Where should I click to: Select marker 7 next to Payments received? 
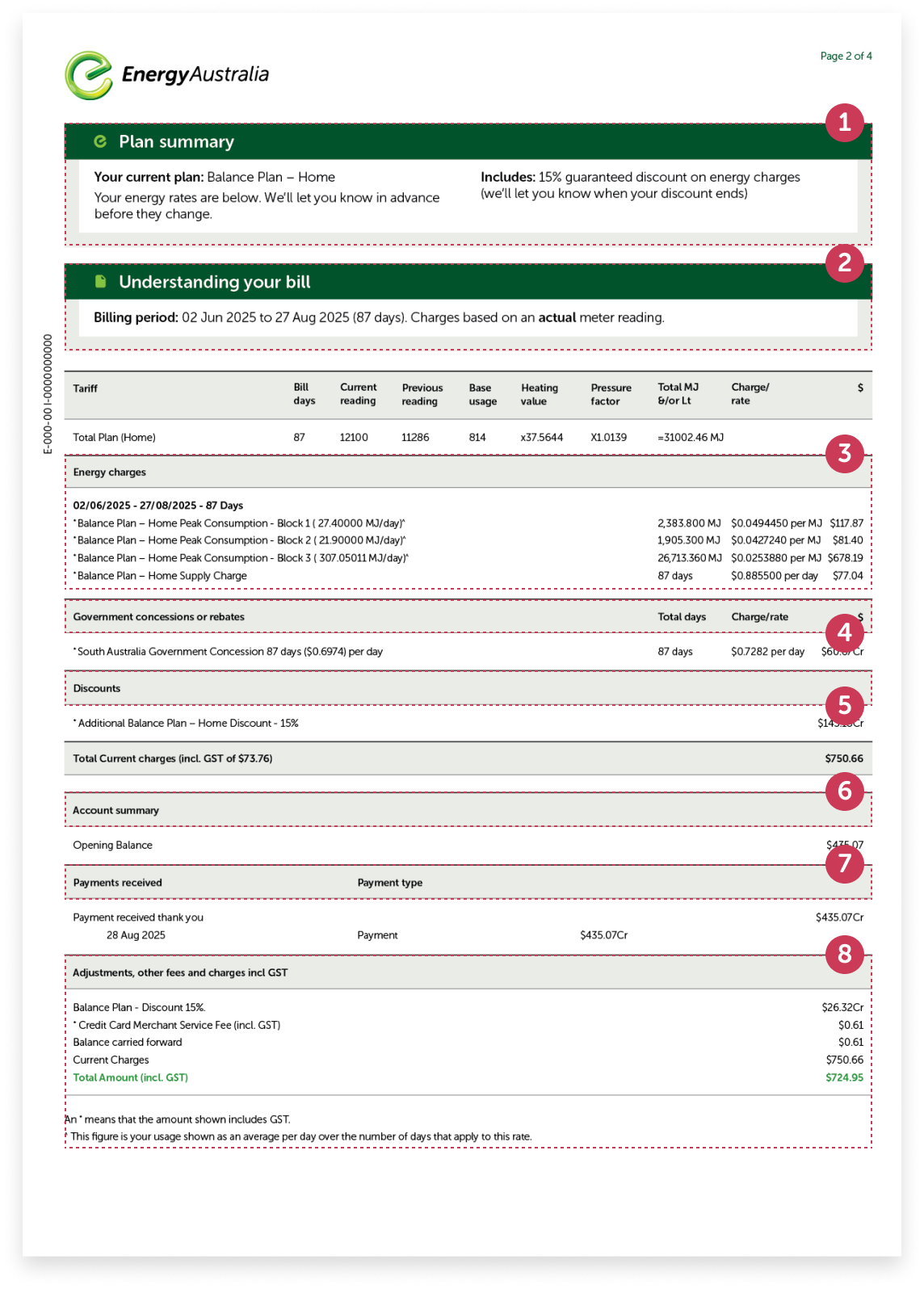(844, 864)
